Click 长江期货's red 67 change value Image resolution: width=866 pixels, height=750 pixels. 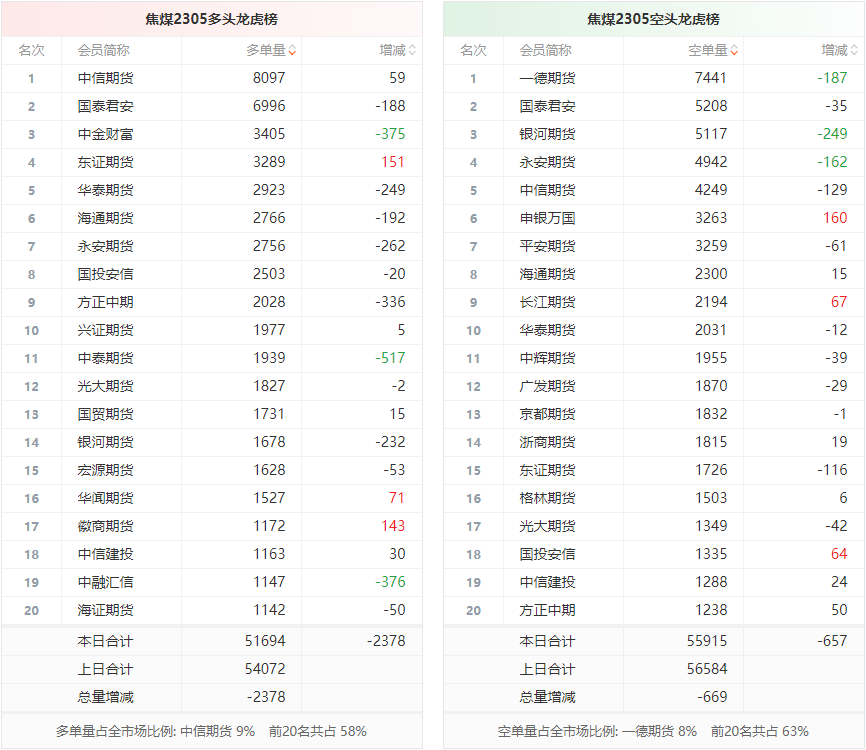click(838, 302)
